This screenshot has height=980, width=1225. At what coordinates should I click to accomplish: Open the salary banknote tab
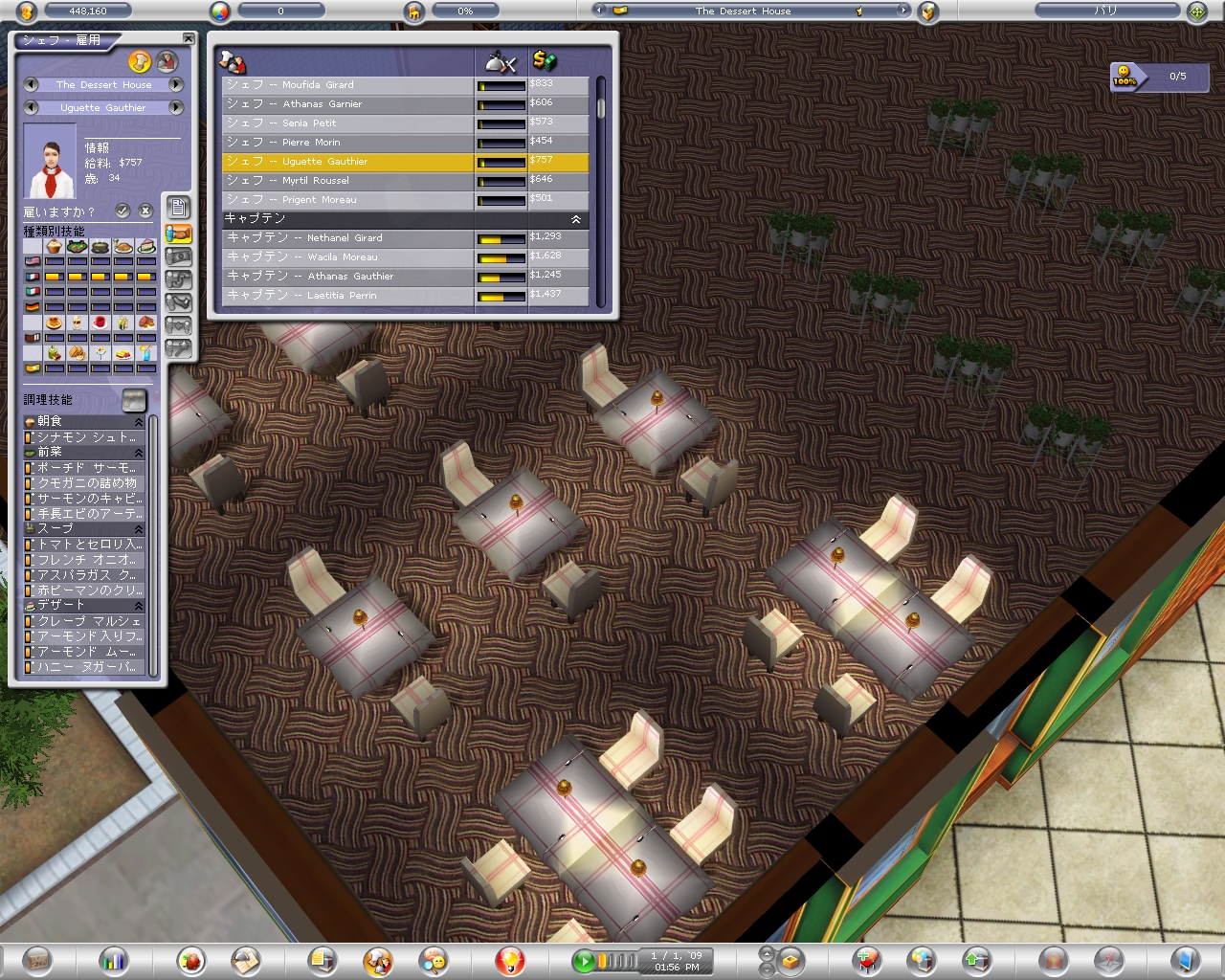point(179,256)
